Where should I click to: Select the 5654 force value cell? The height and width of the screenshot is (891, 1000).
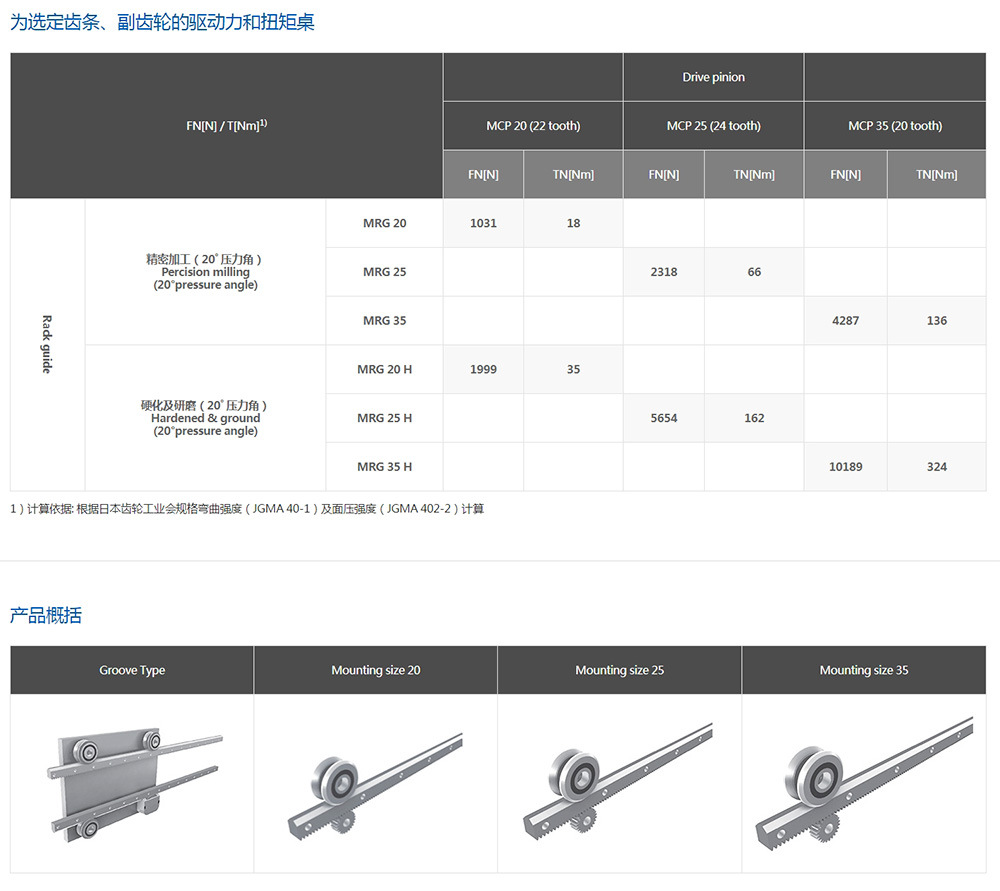point(663,418)
